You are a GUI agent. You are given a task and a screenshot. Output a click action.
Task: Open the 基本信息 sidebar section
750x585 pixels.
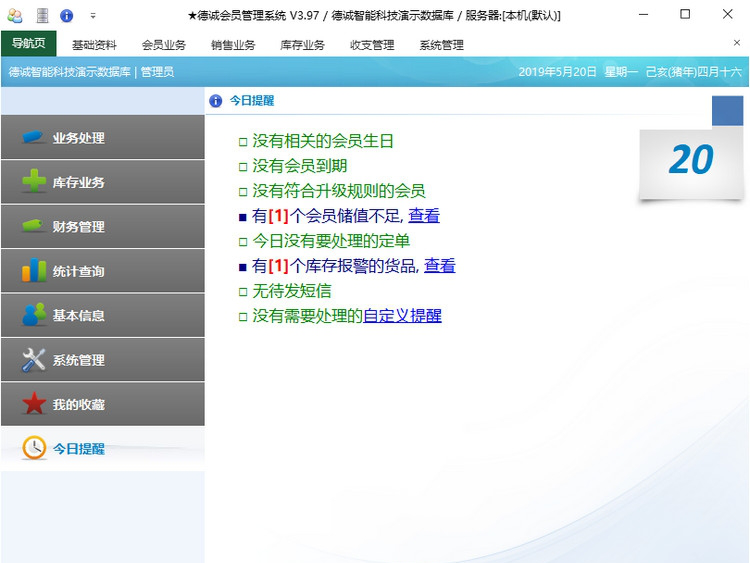pyautogui.click(x=103, y=315)
